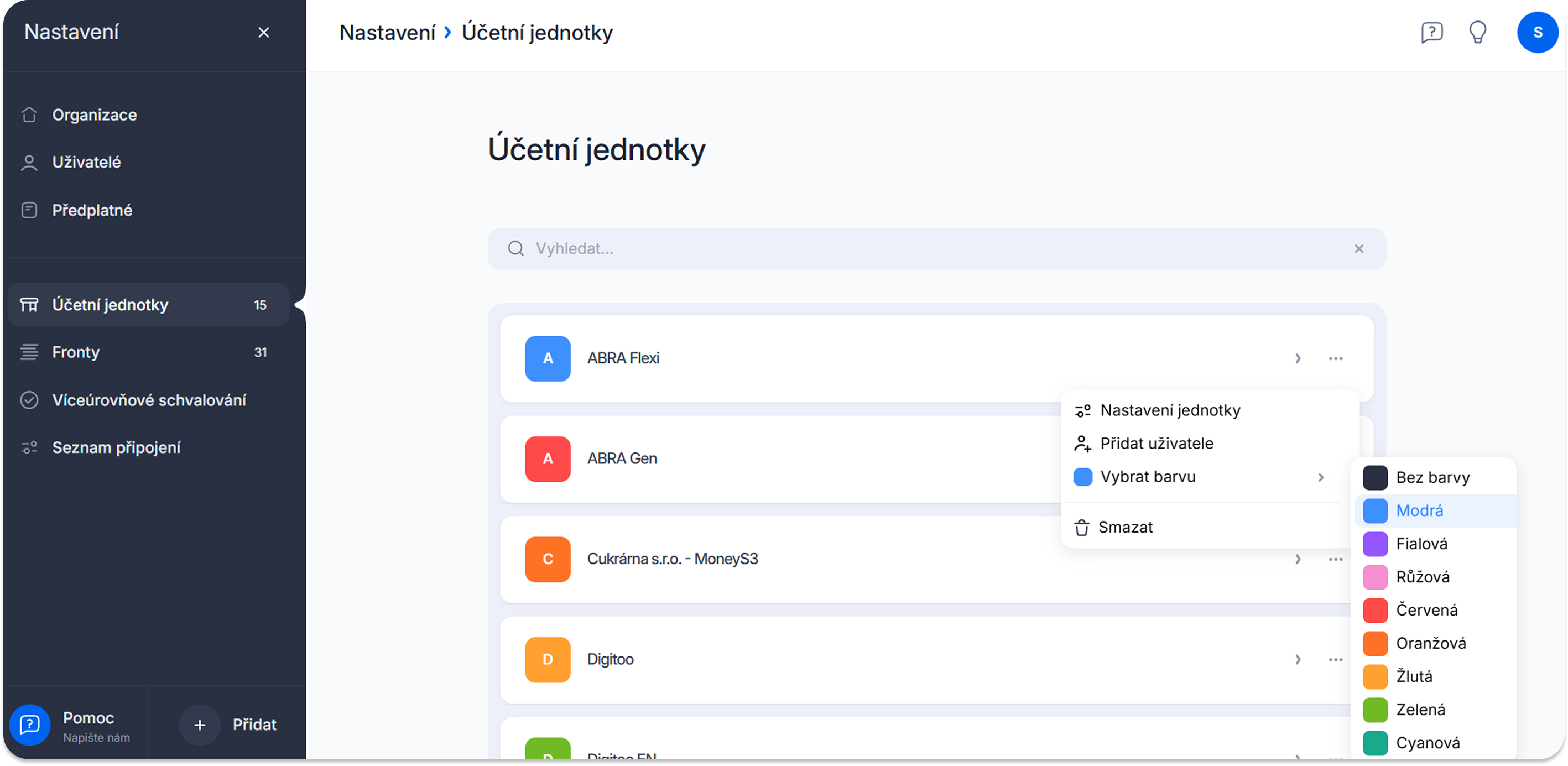
Task: Go to Fronty in sidebar
Action: [x=76, y=352]
